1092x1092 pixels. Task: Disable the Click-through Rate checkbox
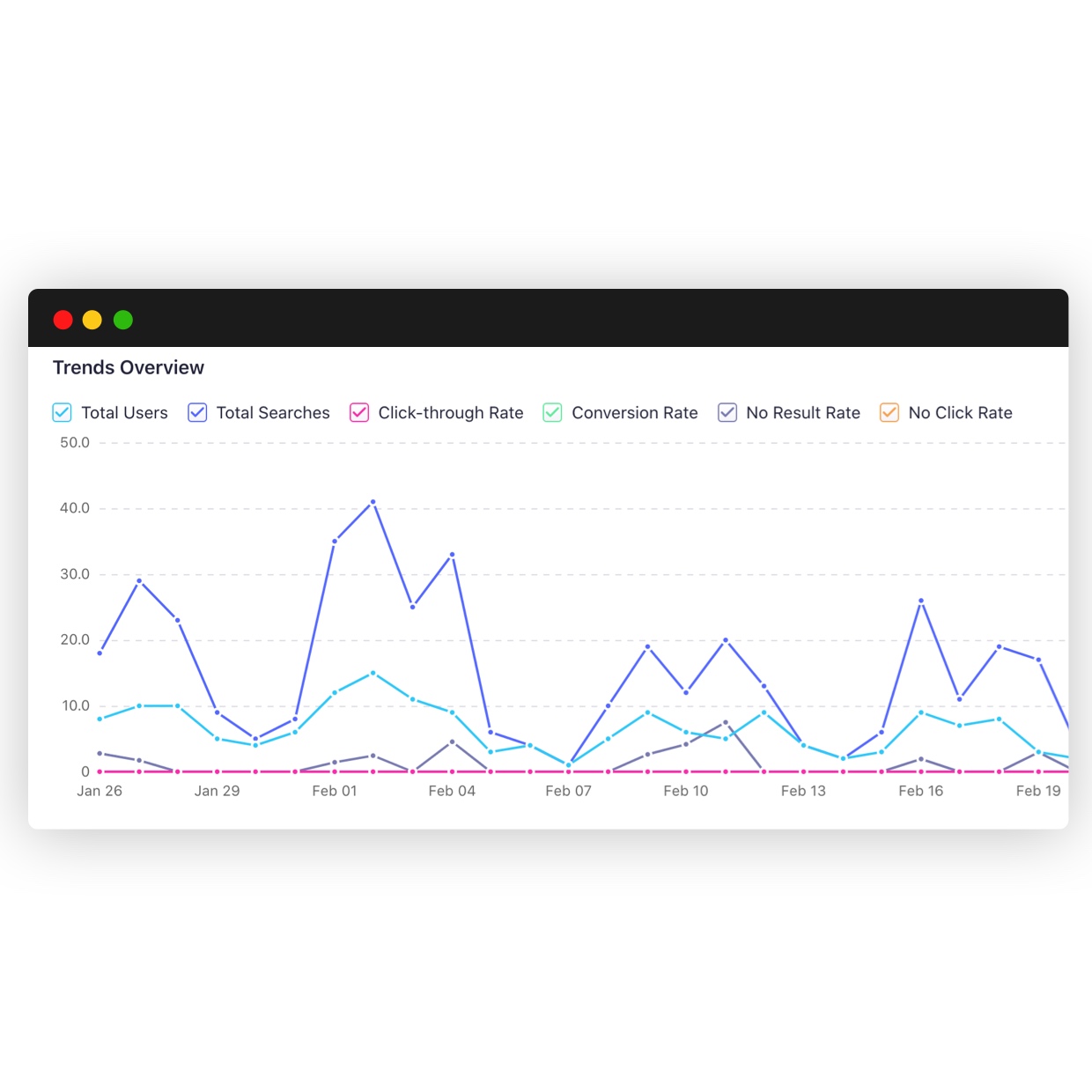coord(359,412)
